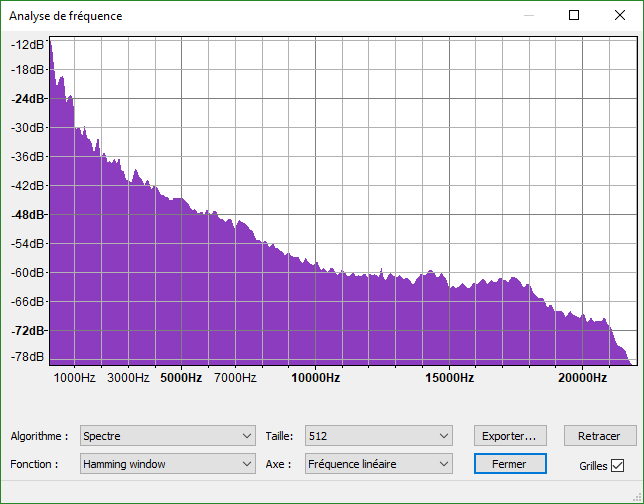Open the Axe dropdown showing Fréquence linéaire

click(x=379, y=463)
